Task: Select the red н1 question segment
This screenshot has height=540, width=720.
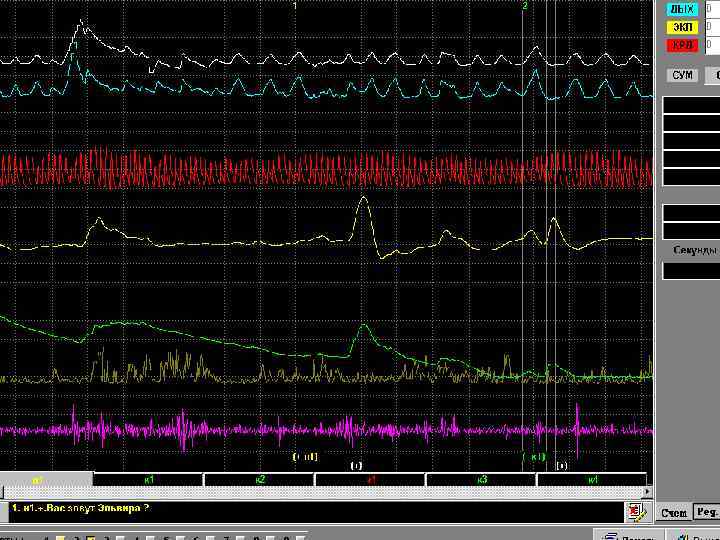Action: (371, 480)
